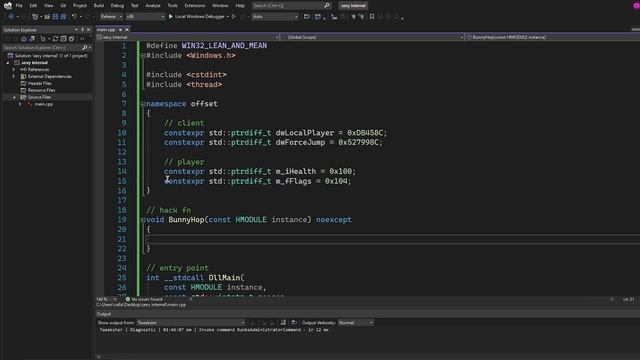This screenshot has width=640, height=360.
Task: Select the Header Files folder
Action: point(39,83)
